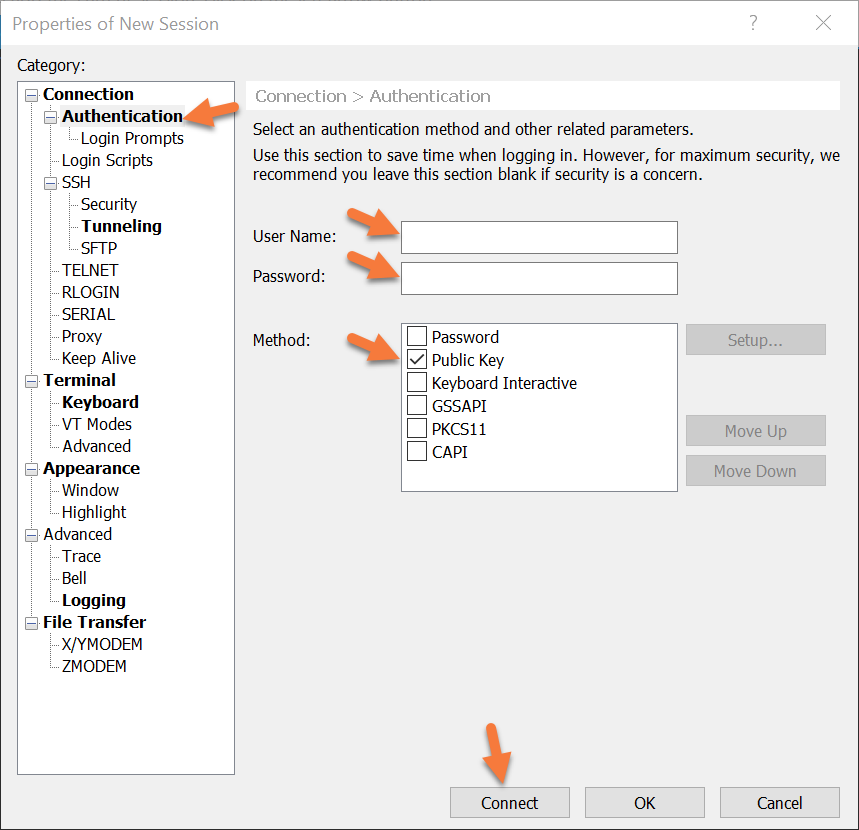Uncheck the Public Key method

(x=417, y=360)
